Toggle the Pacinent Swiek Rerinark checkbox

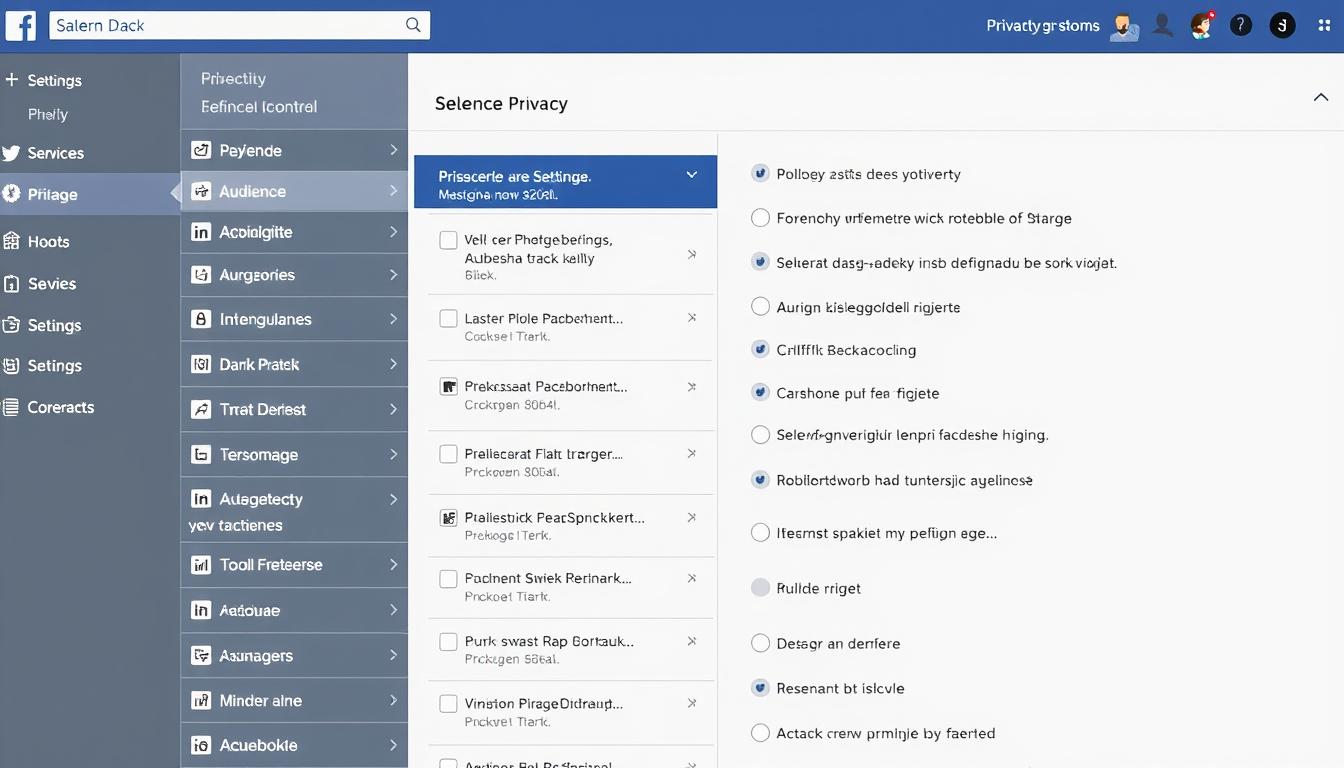[448, 579]
